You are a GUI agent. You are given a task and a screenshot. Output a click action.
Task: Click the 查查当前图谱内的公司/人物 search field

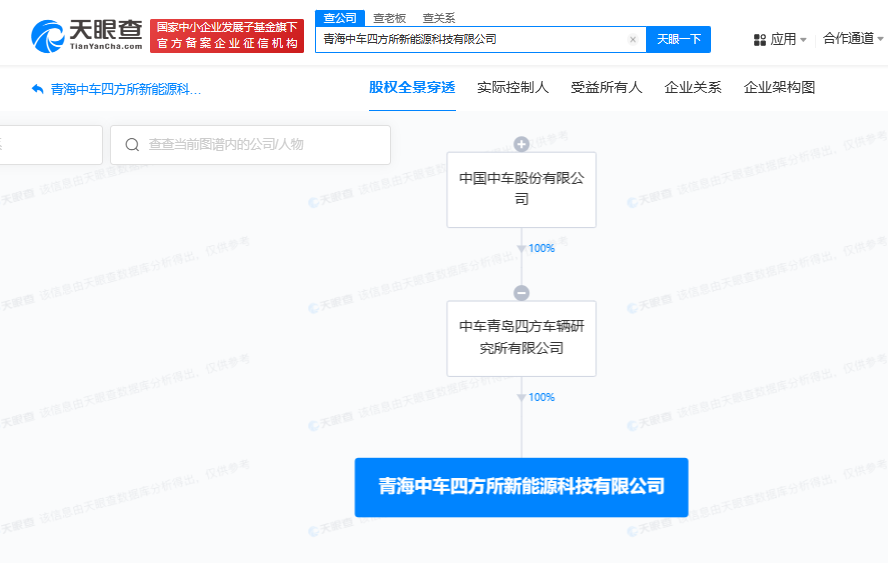click(250, 145)
